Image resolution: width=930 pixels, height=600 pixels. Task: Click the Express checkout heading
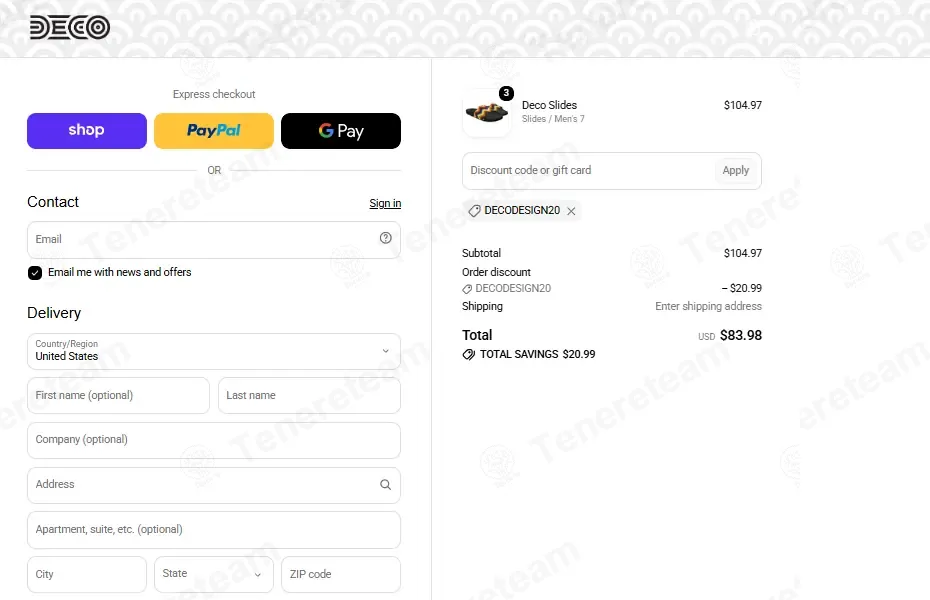[x=214, y=94]
